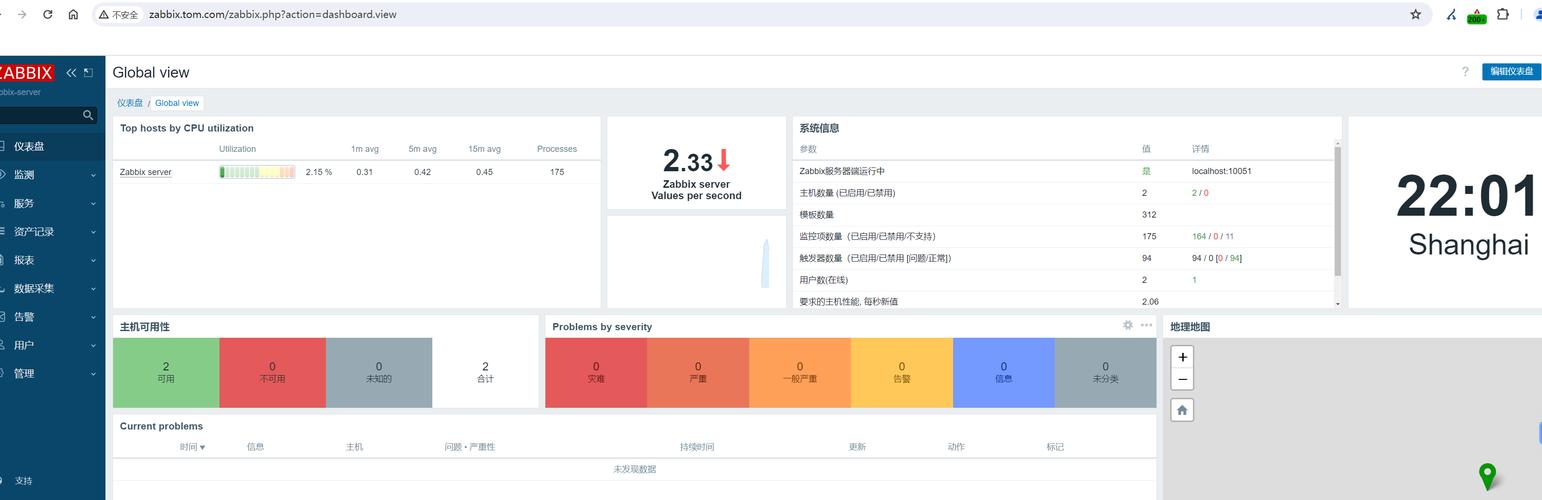
Task: Click the extension icon left of the 200+ badge
Action: pos(1451,15)
